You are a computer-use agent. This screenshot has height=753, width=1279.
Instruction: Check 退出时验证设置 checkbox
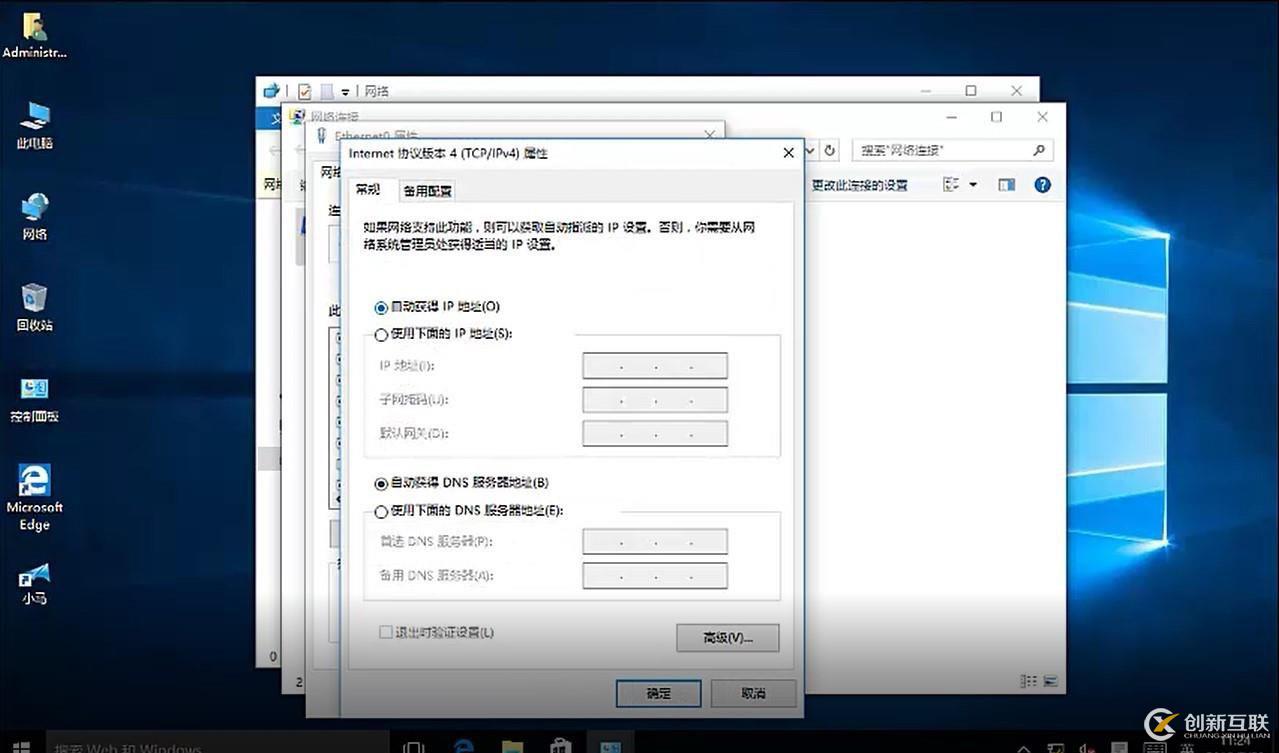point(385,633)
